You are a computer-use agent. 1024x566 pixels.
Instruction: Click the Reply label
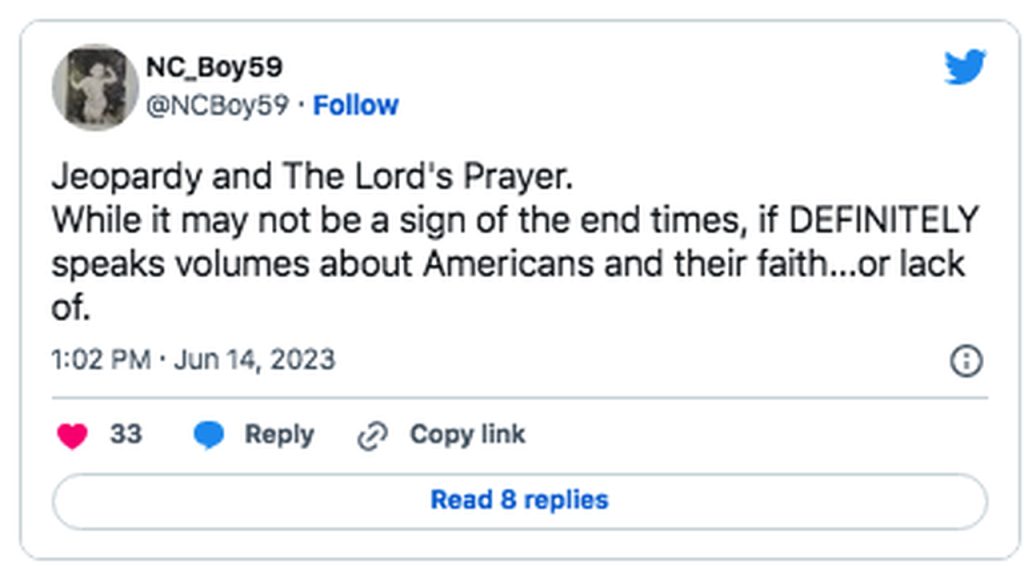[279, 435]
